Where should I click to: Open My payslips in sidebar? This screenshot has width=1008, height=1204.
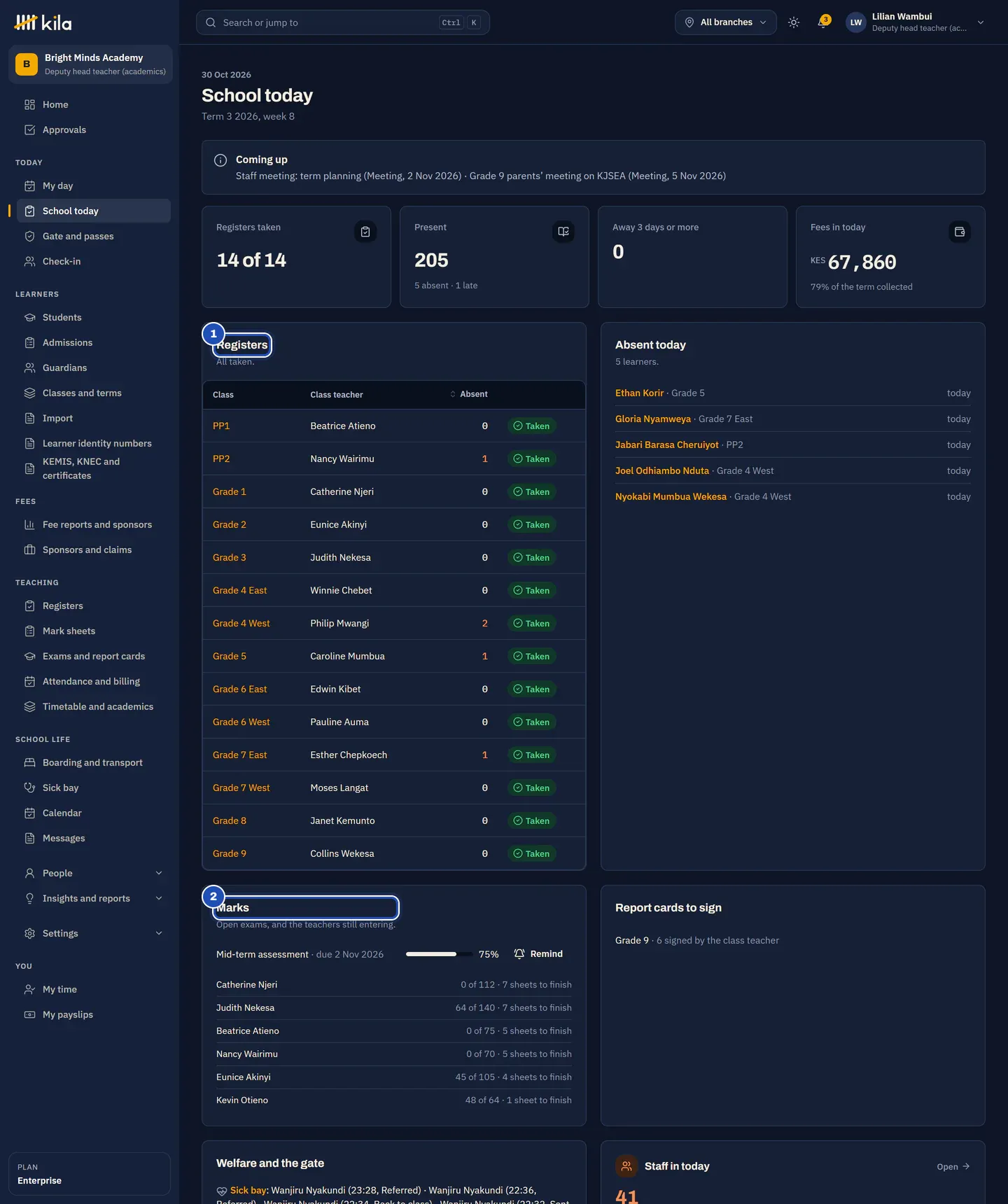coord(94,1014)
